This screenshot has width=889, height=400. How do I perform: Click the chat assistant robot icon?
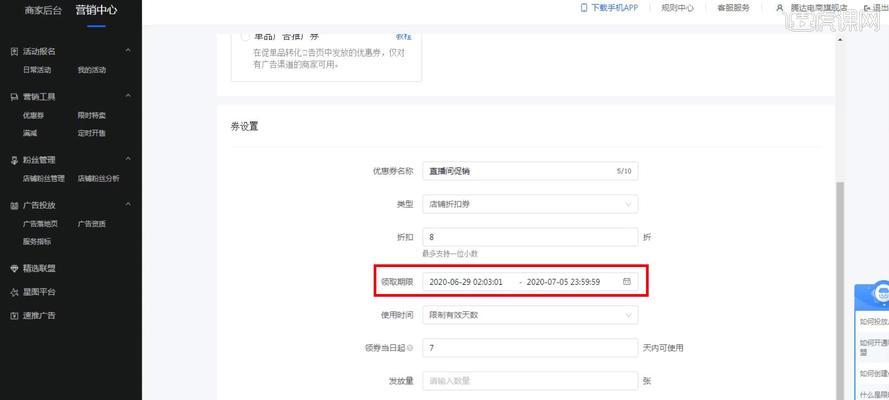click(882, 292)
